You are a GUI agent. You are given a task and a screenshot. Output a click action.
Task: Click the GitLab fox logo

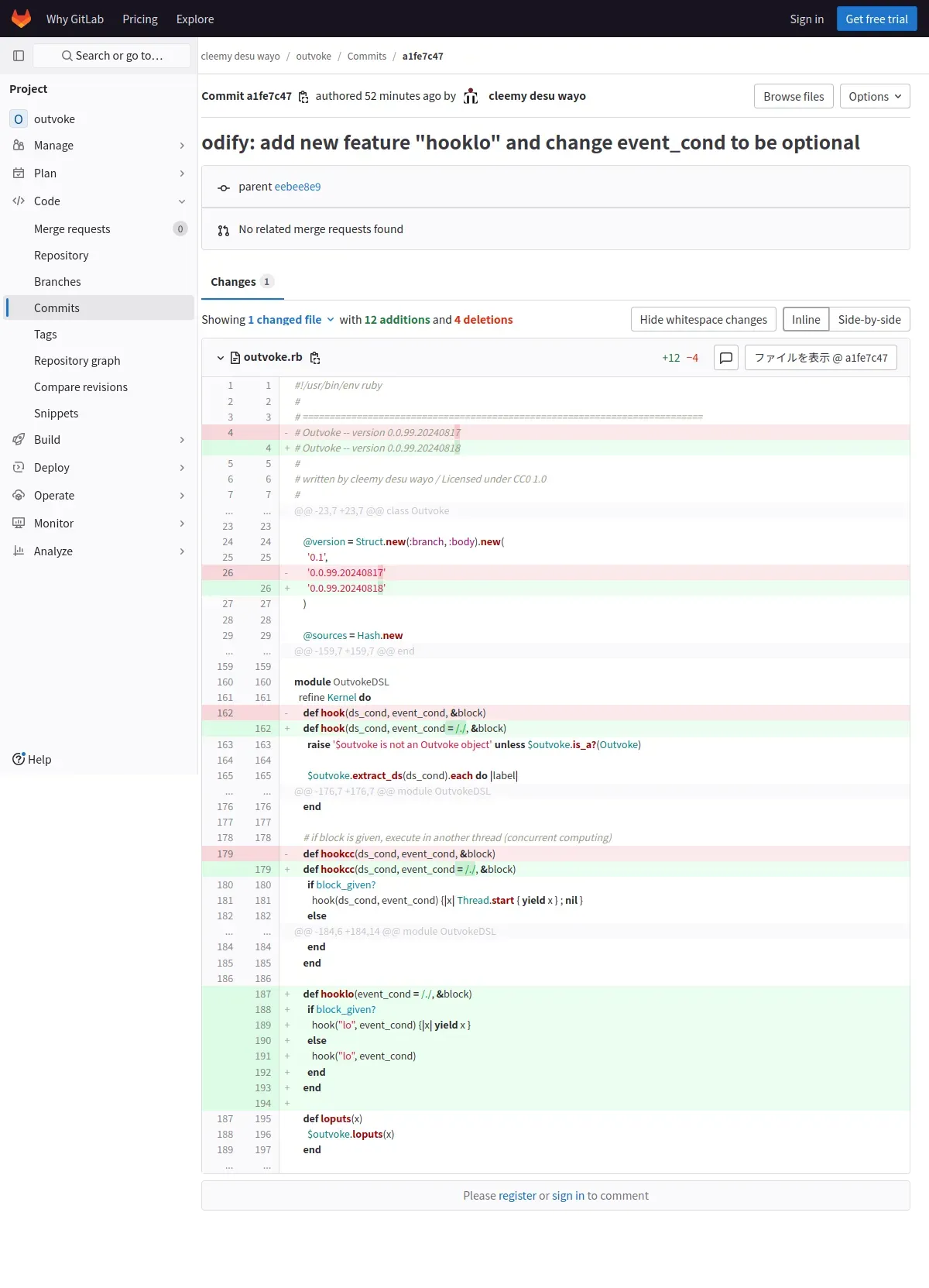(22, 19)
